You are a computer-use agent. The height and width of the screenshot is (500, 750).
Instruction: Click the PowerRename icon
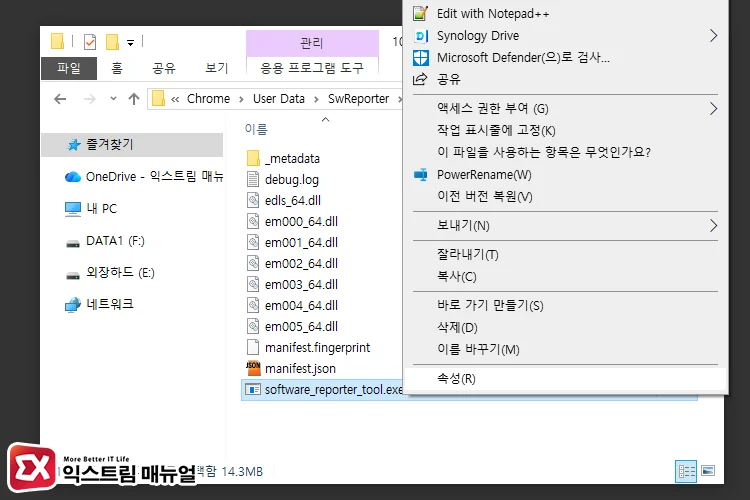420,175
